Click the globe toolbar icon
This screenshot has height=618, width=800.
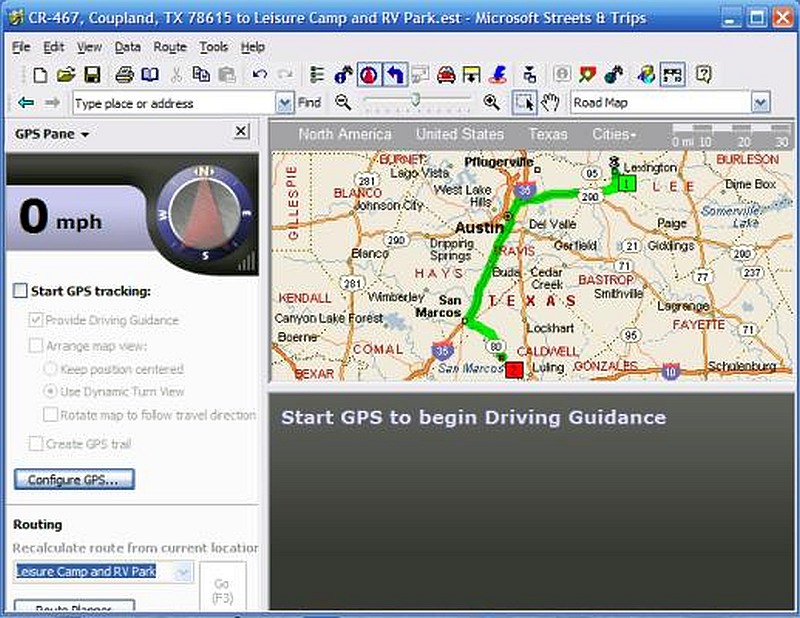pos(646,75)
